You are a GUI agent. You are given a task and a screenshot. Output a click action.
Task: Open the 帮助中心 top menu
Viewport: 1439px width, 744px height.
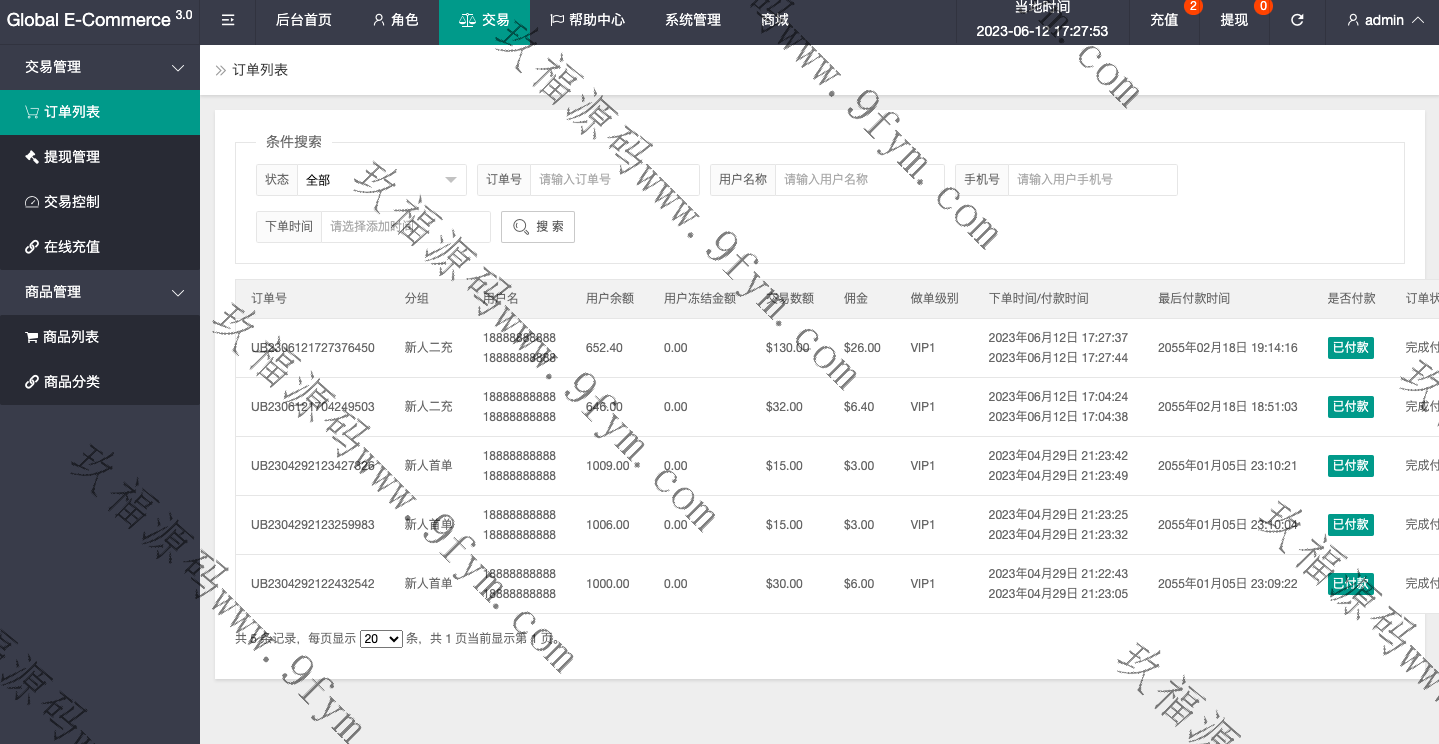(x=588, y=20)
